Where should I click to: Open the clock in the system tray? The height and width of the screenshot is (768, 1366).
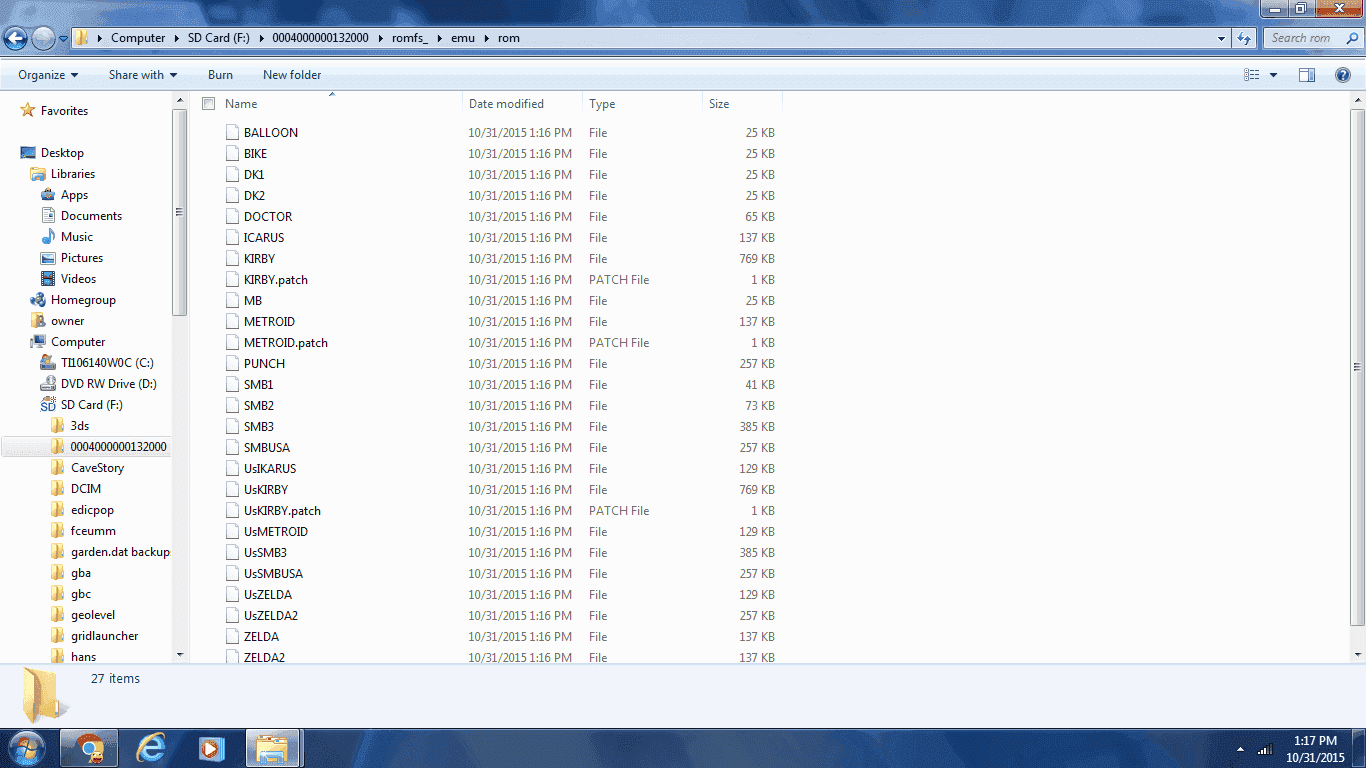tap(1315, 749)
